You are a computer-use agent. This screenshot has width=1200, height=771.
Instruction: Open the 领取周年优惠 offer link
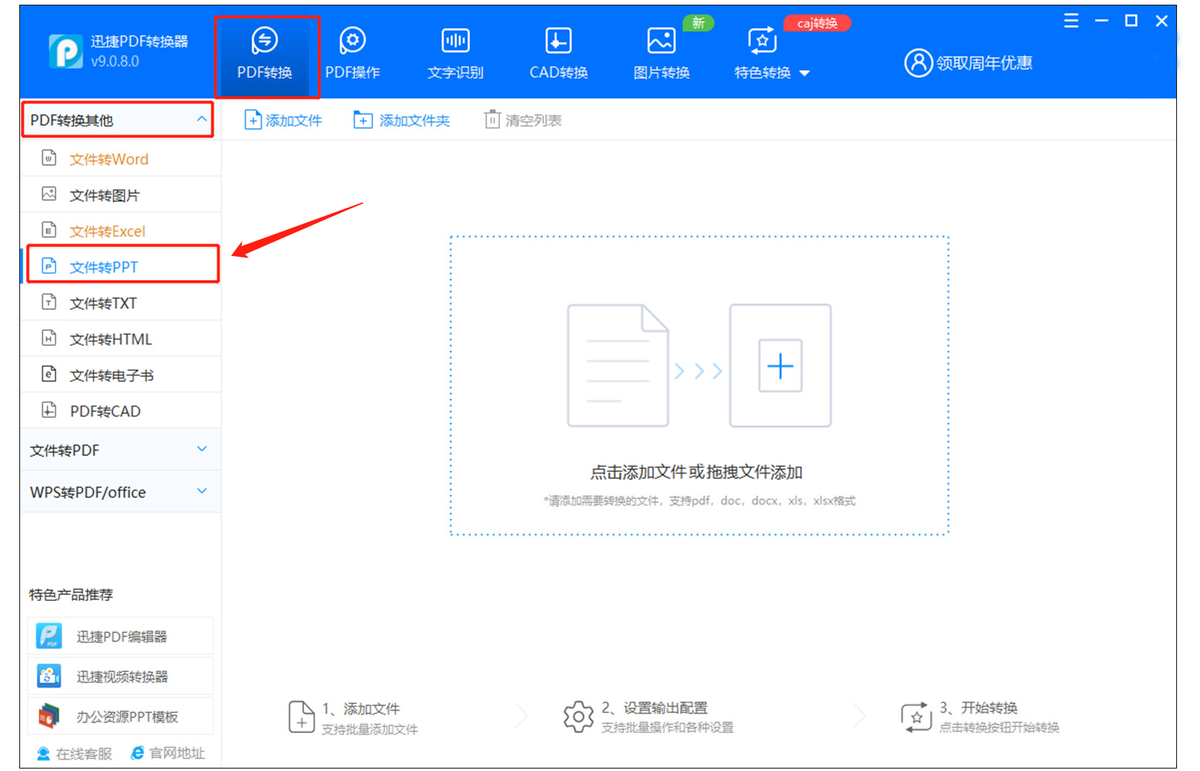pyautogui.click(x=984, y=63)
